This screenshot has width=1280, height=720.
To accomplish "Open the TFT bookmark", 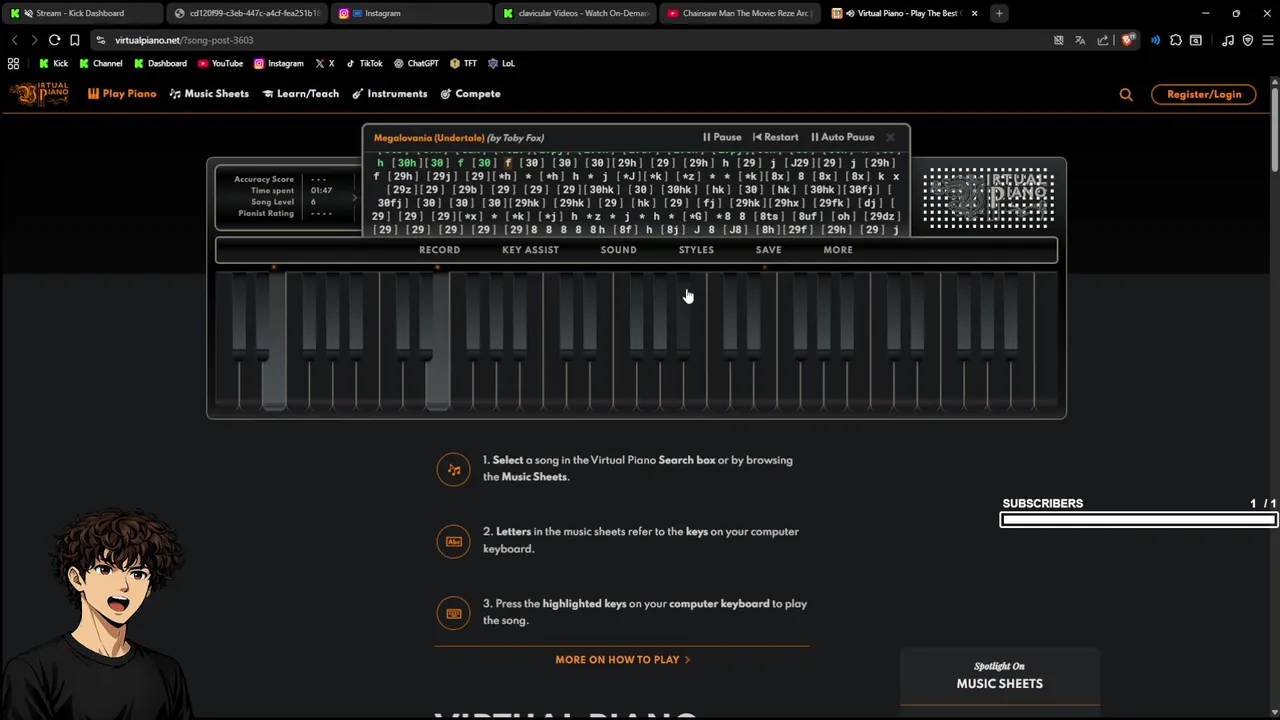I will tap(463, 63).
